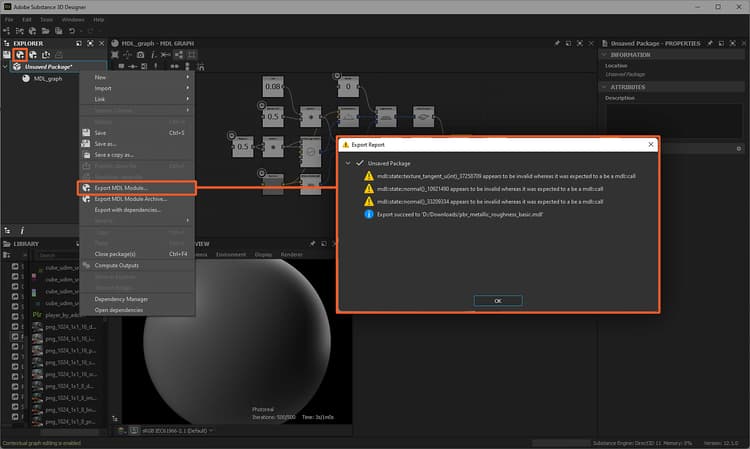Choose Save as... in the context menu

click(137, 144)
